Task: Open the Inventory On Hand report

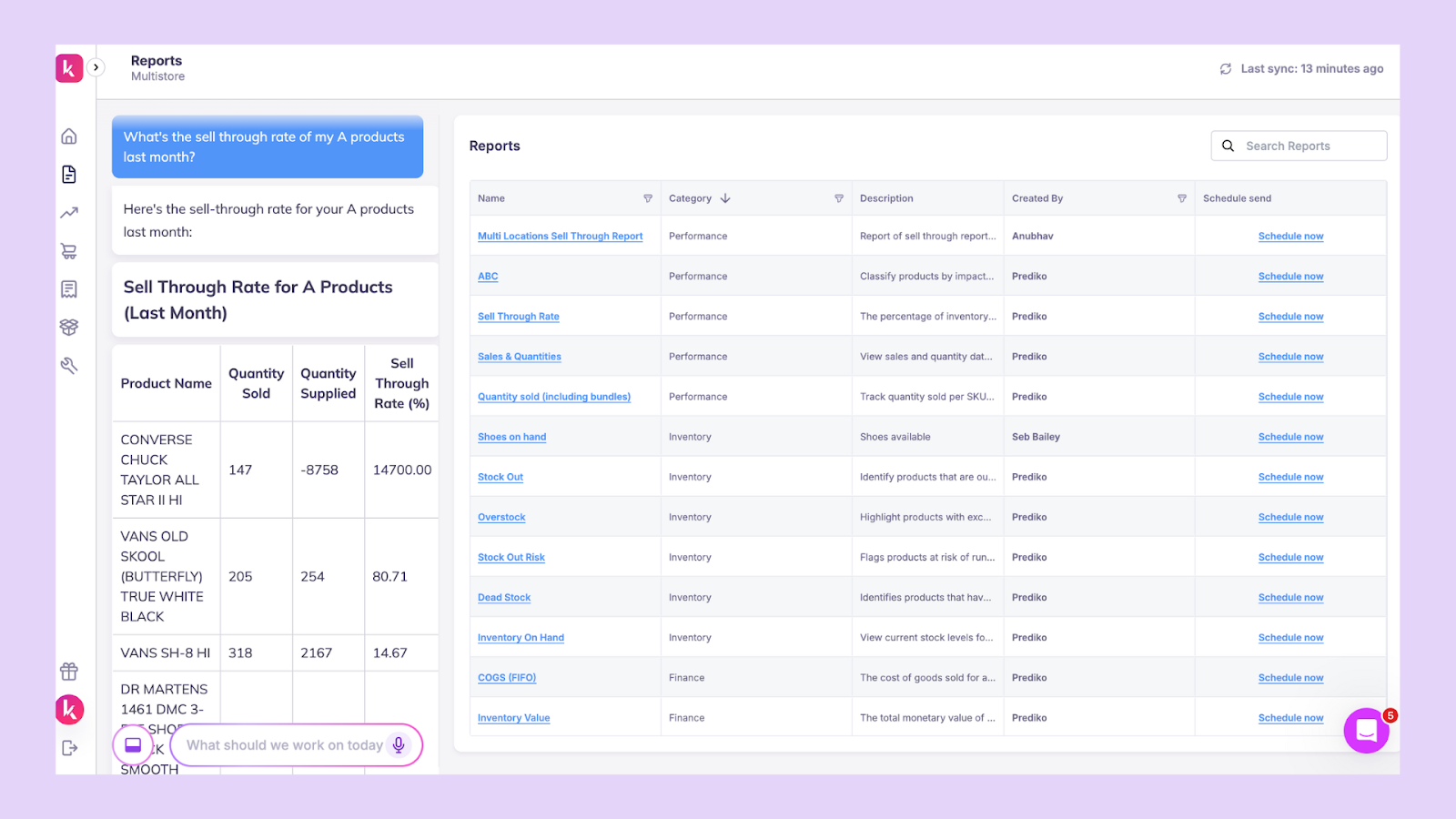Action: 521,638
